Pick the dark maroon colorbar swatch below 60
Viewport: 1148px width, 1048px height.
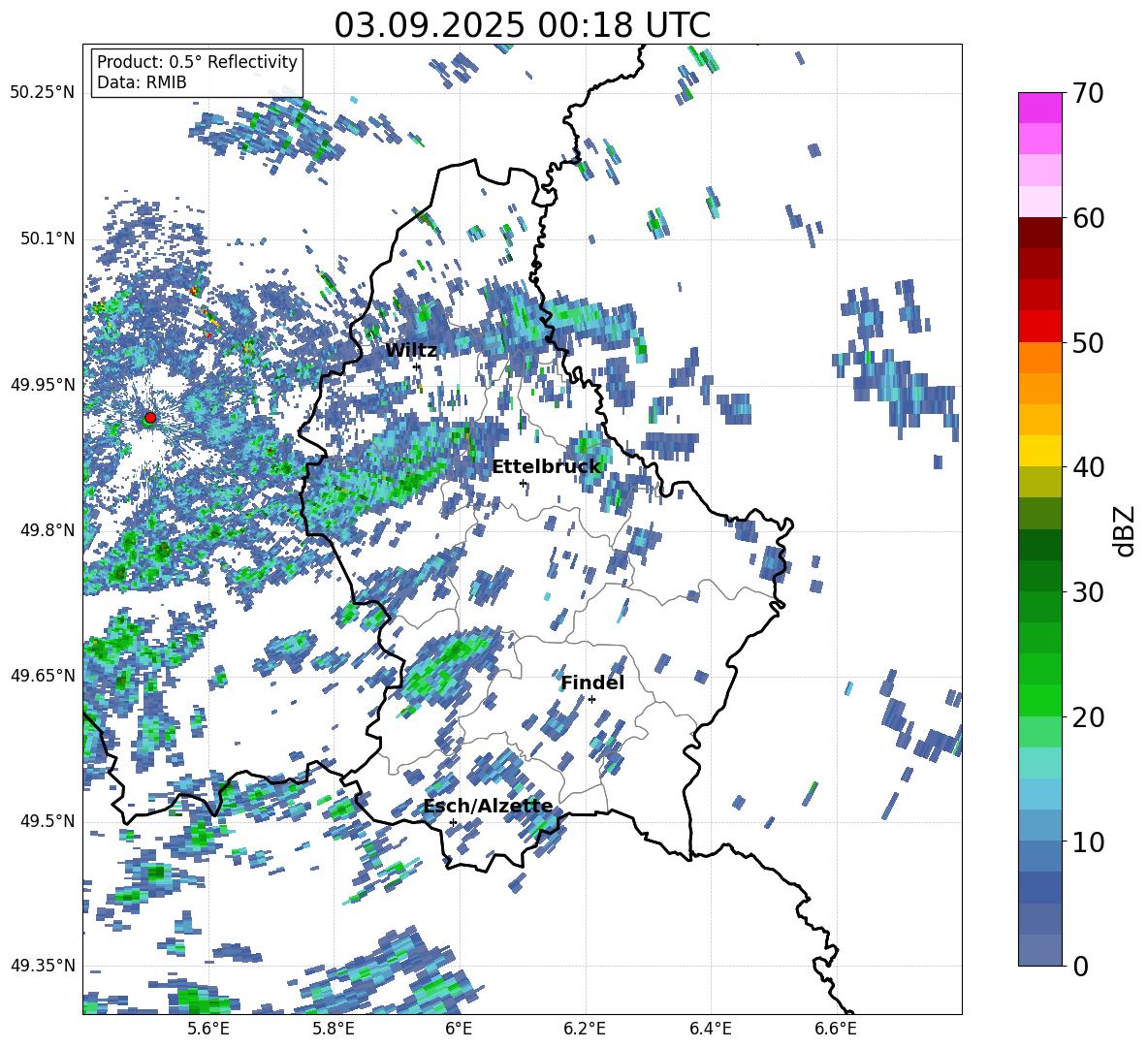(x=1039, y=233)
